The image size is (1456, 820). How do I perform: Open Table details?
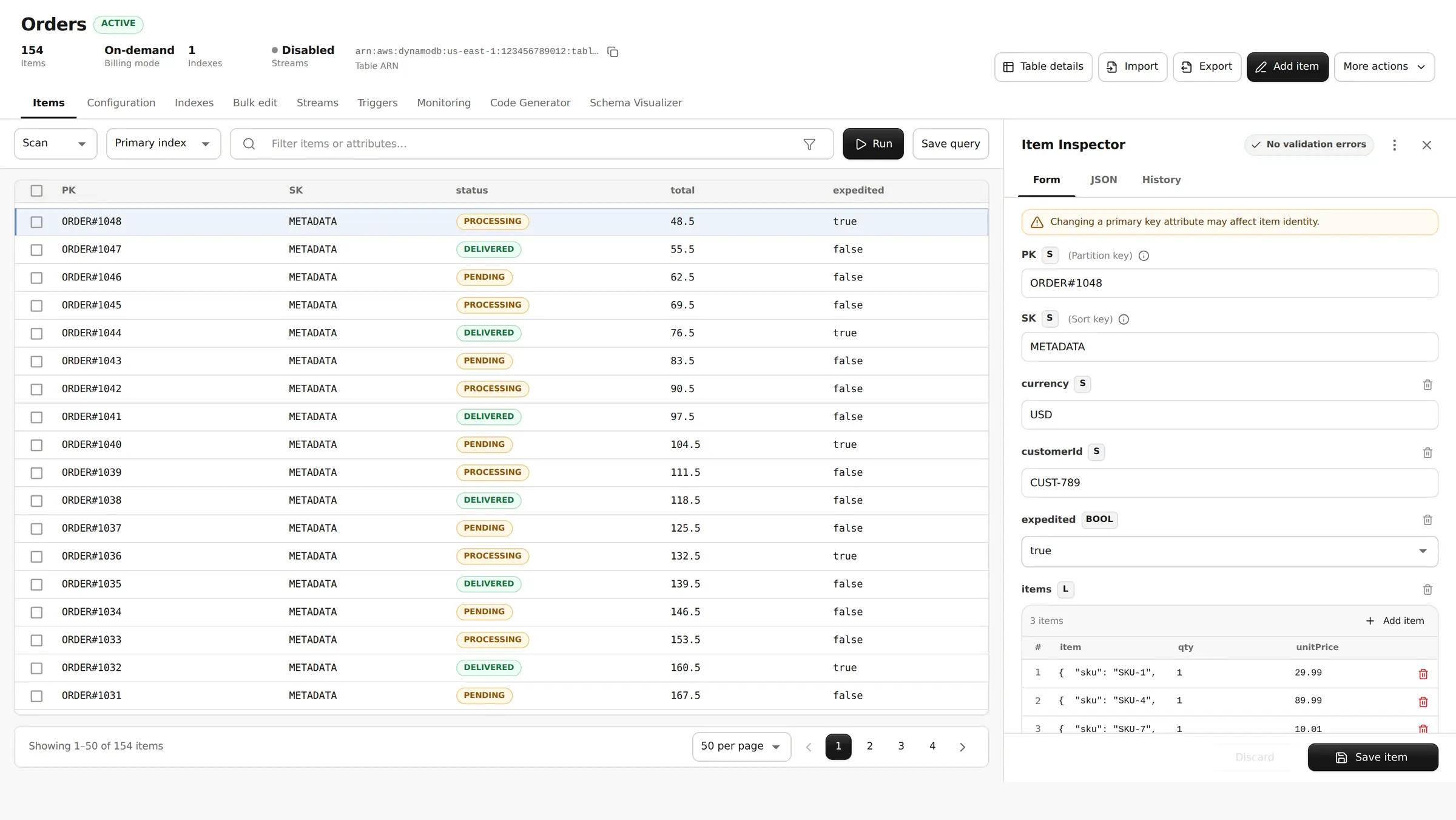point(1043,67)
